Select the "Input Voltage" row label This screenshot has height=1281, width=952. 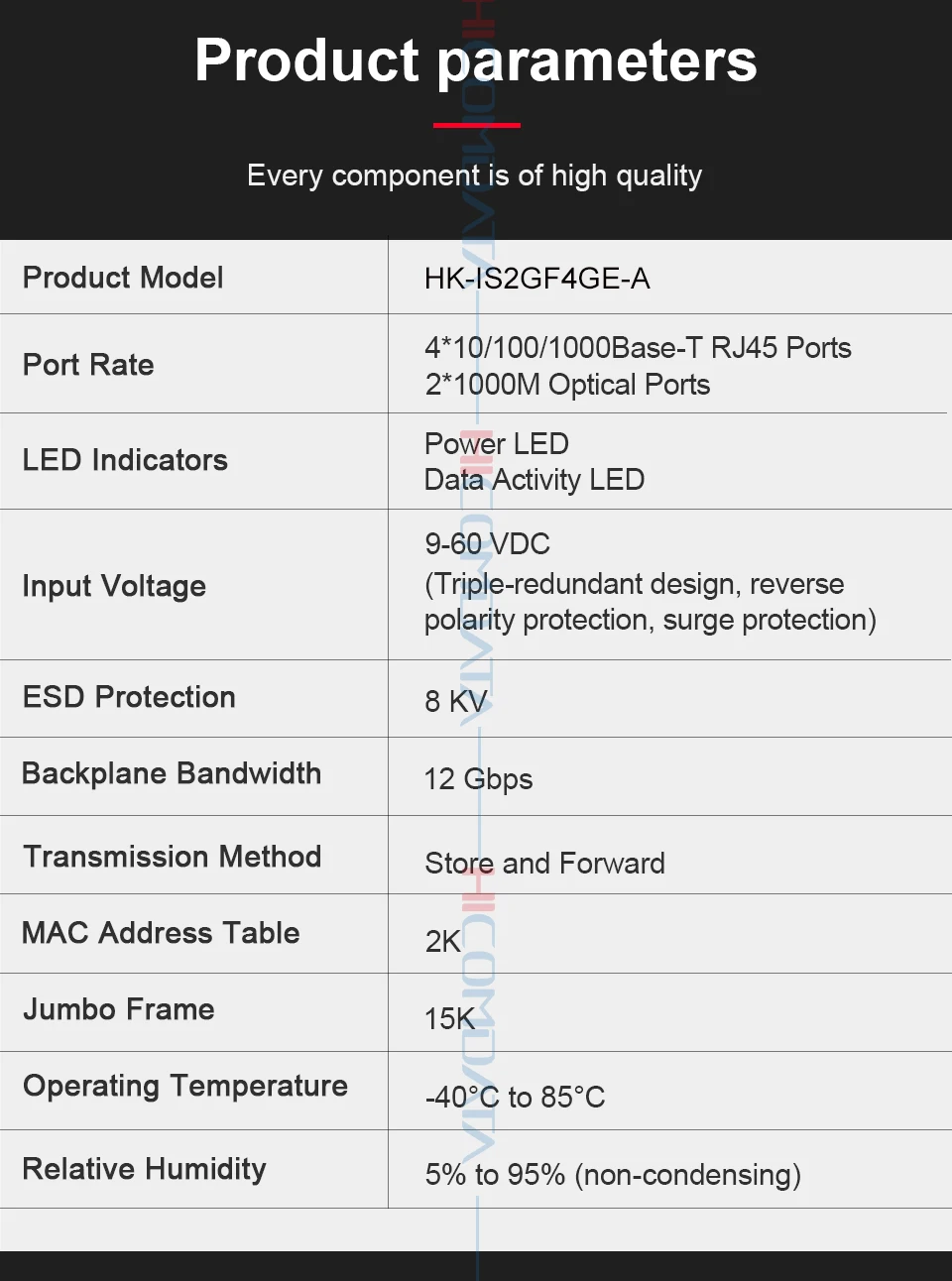[x=114, y=586]
